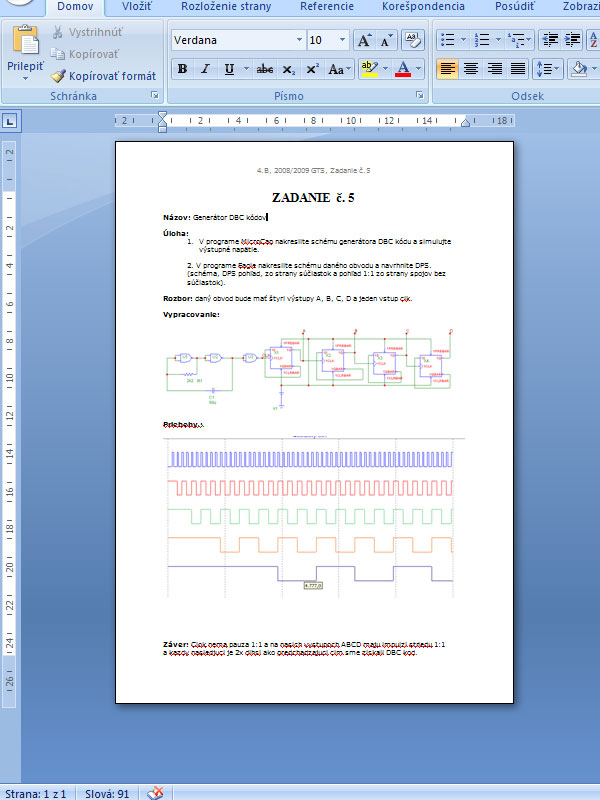Open the Posúdiť tab
600x800 pixels.
click(x=515, y=7)
